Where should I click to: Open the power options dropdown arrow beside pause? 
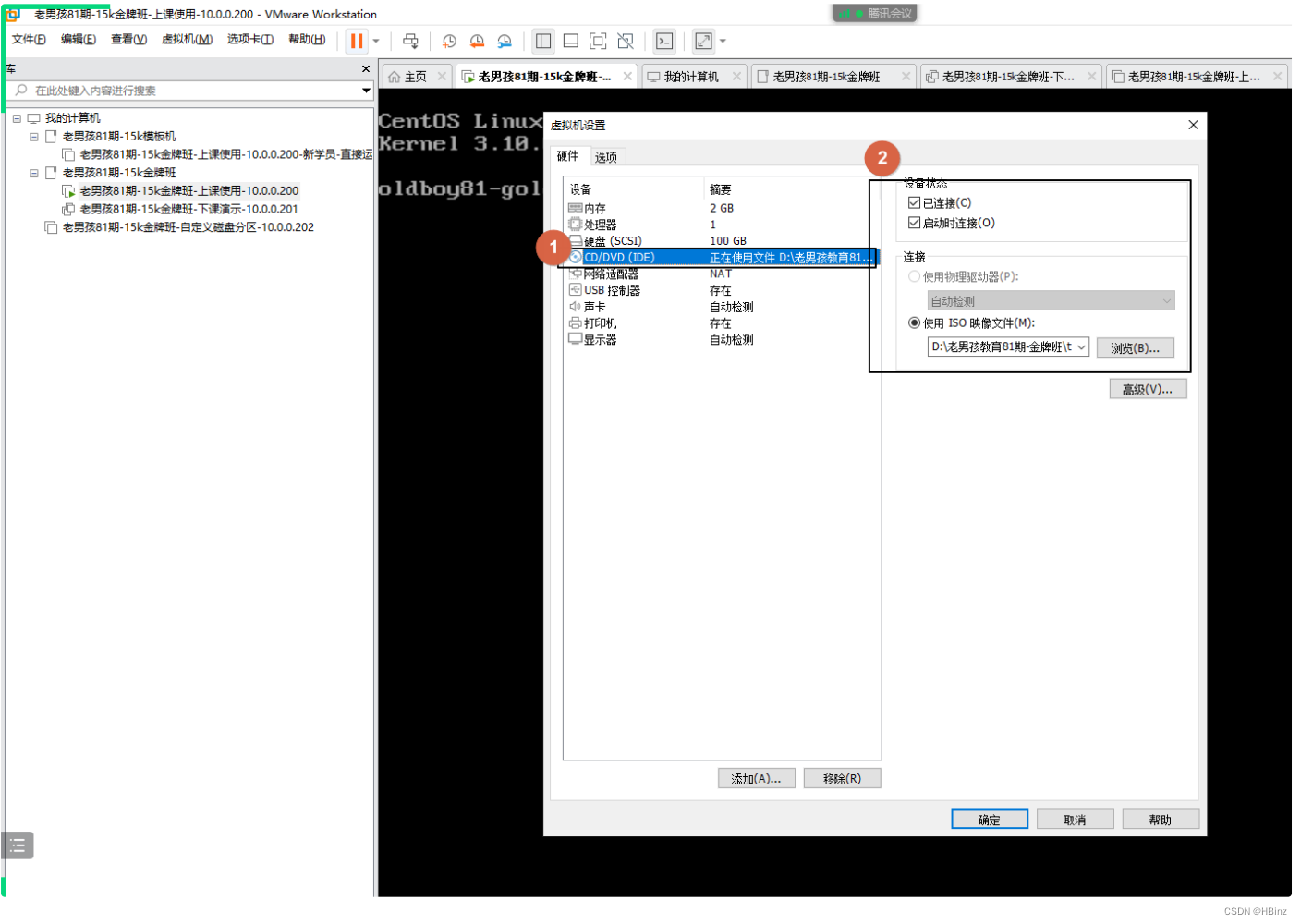376,41
